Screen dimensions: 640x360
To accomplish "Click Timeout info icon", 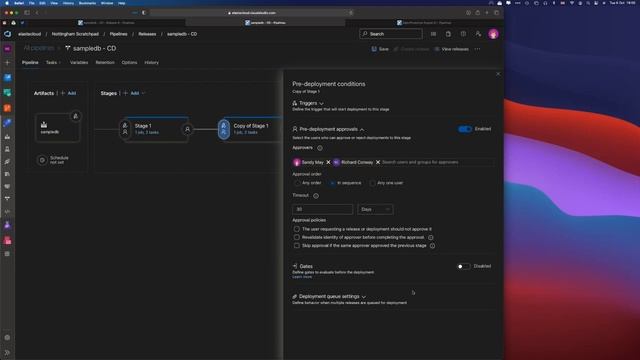I will click(316, 196).
